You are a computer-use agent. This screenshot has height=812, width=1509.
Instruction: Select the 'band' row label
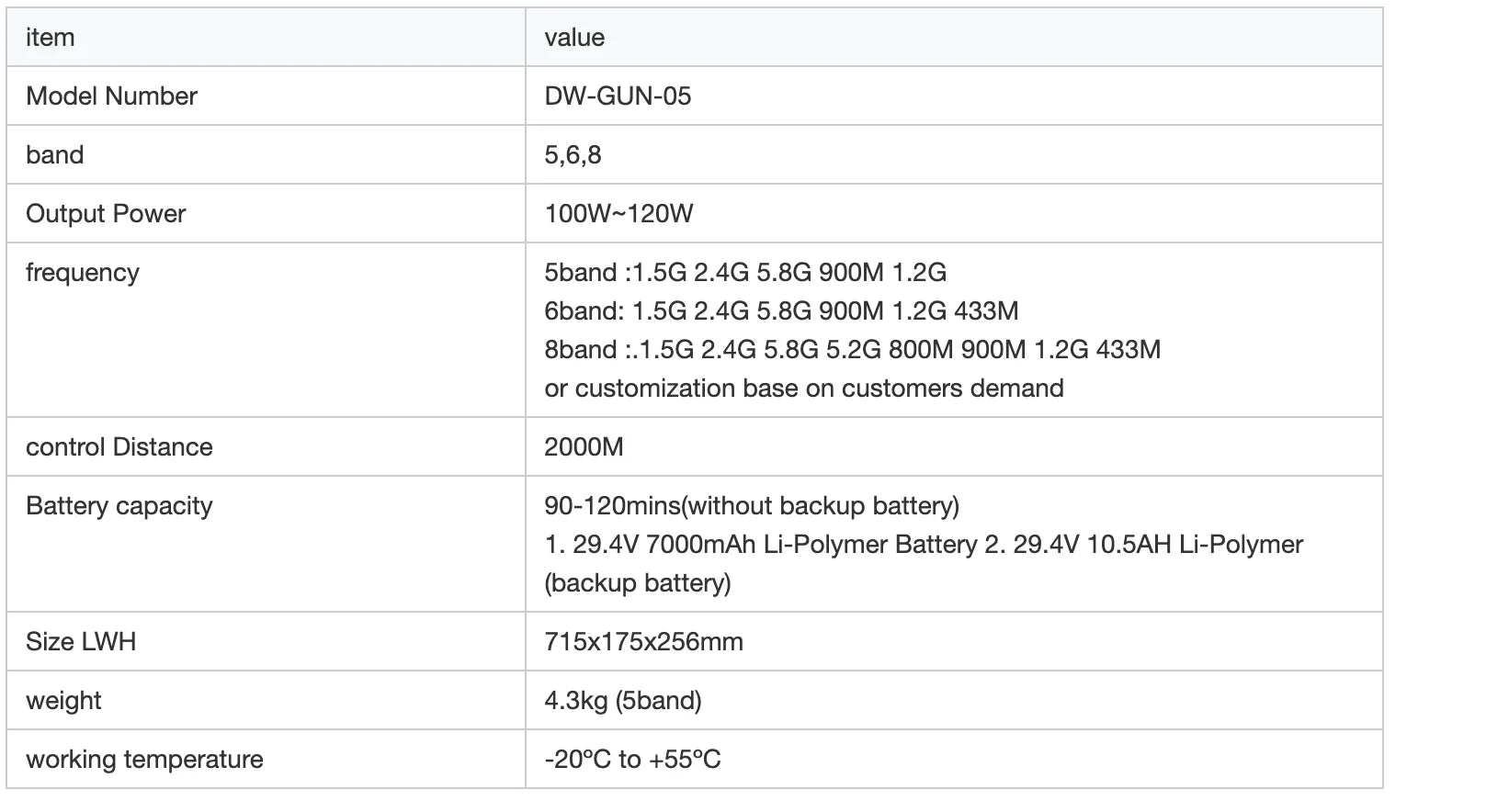[x=55, y=155]
